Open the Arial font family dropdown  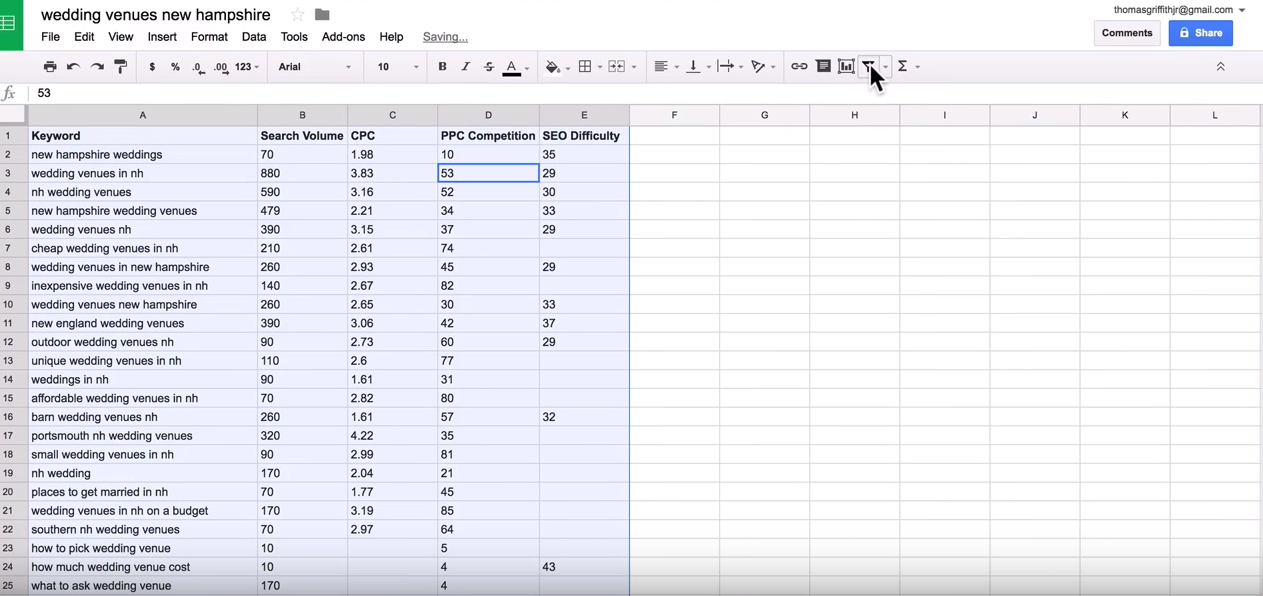[x=315, y=67]
